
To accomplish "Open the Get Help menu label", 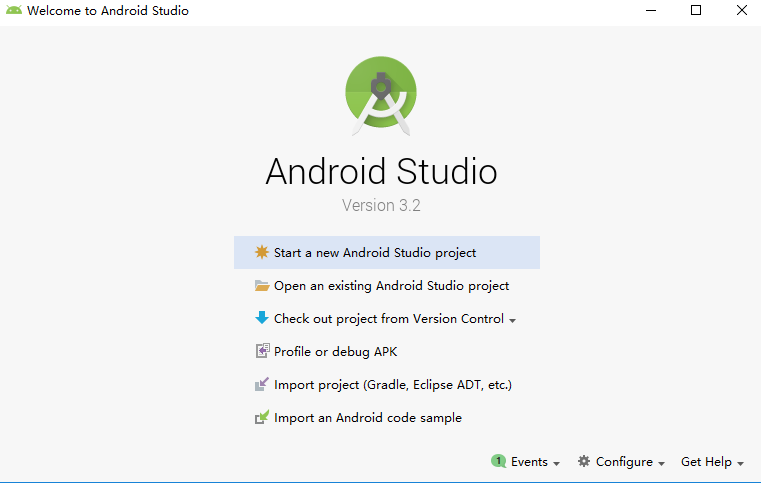I will [x=706, y=462].
